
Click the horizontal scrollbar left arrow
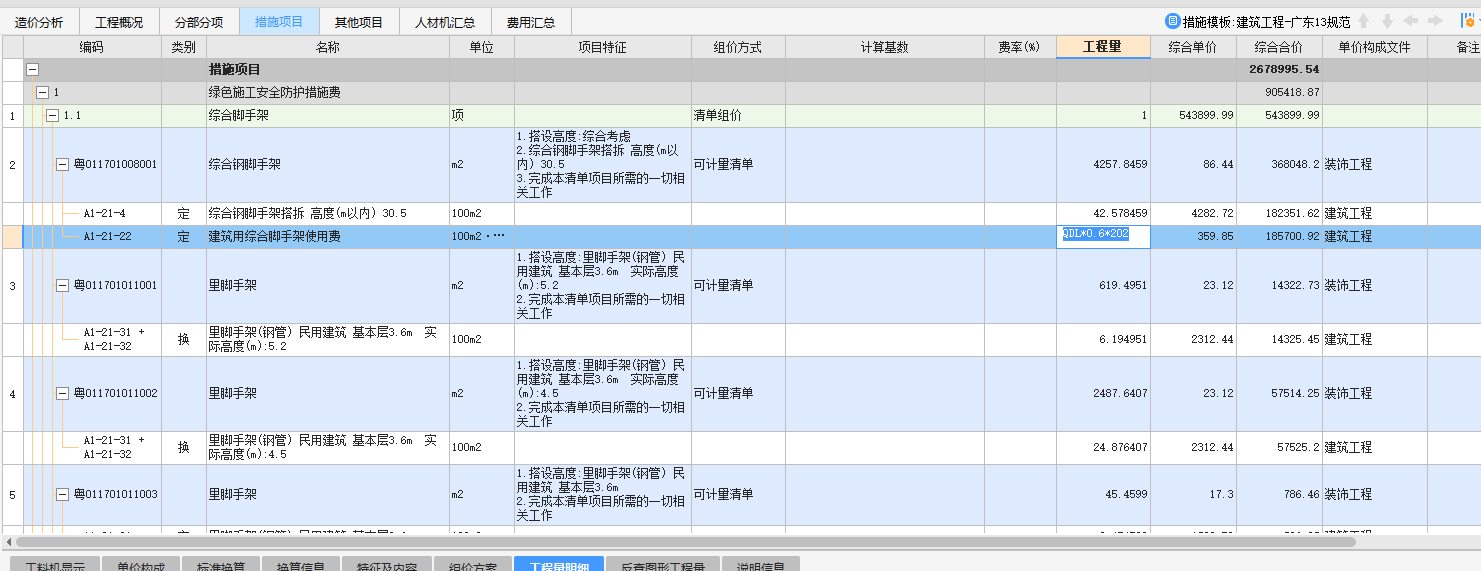click(9, 542)
